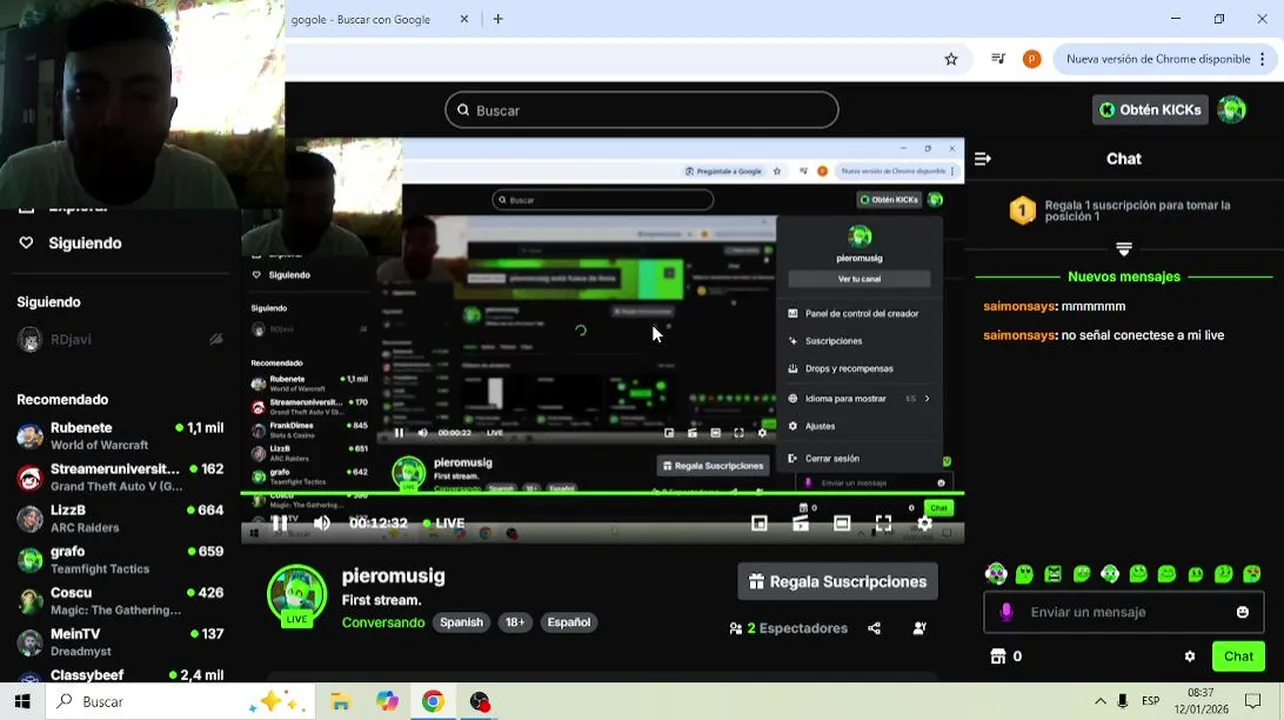Click follow person icon beside share
The width and height of the screenshot is (1284, 720).
point(920,628)
